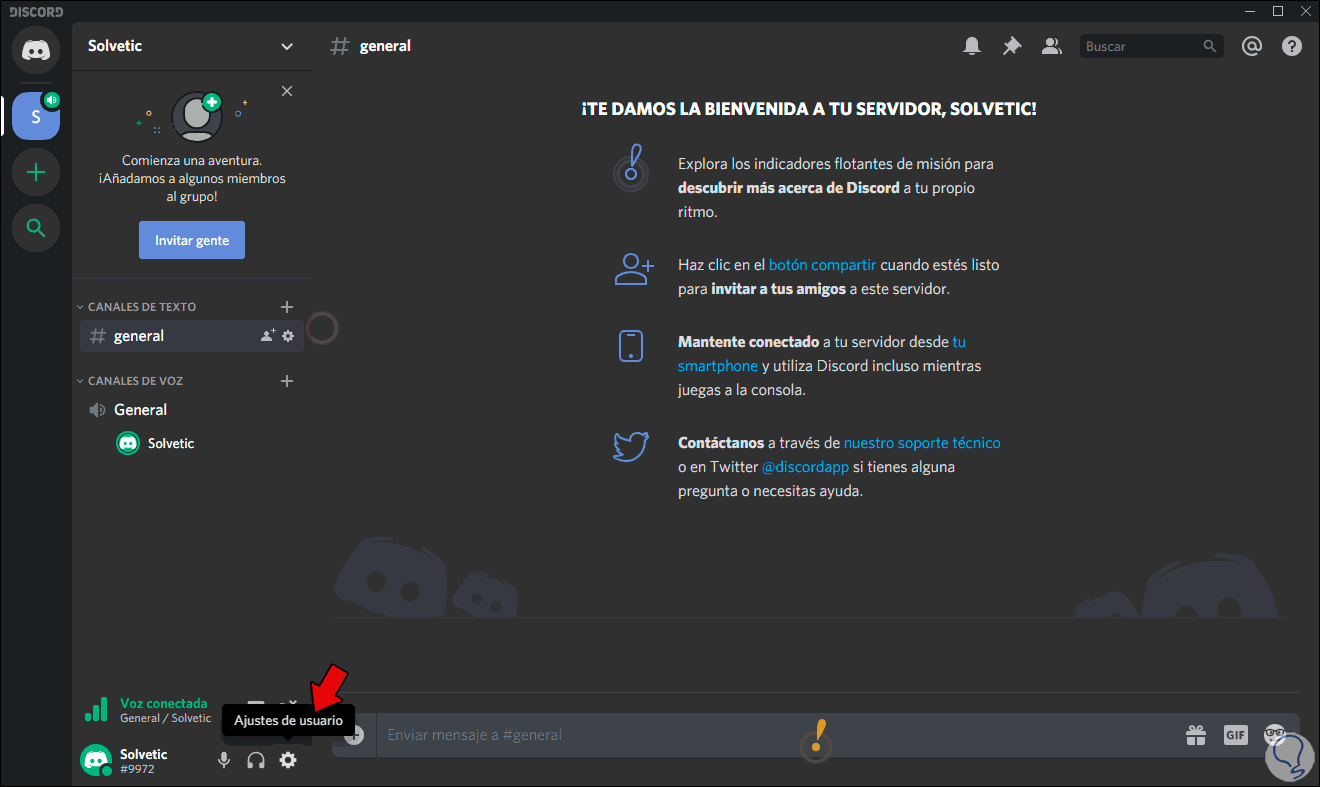Create a new voice channel

(287, 381)
